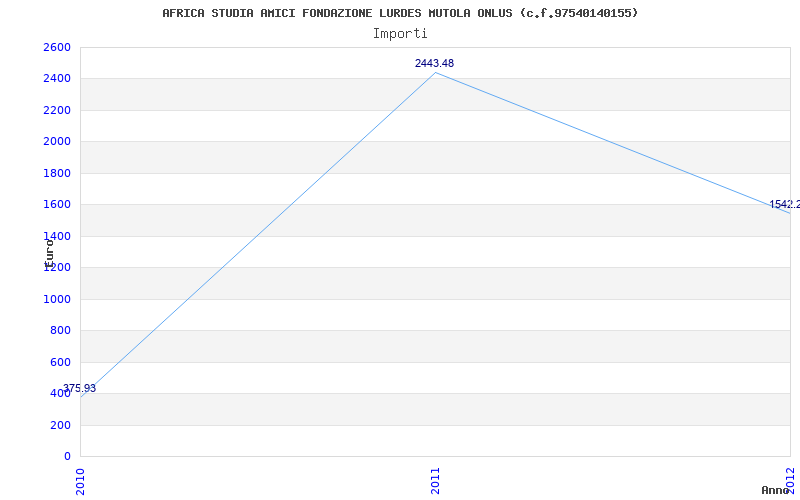Image resolution: width=800 pixels, height=500 pixels.
Task: Click the 375.93 data point label
Action: [80, 388]
